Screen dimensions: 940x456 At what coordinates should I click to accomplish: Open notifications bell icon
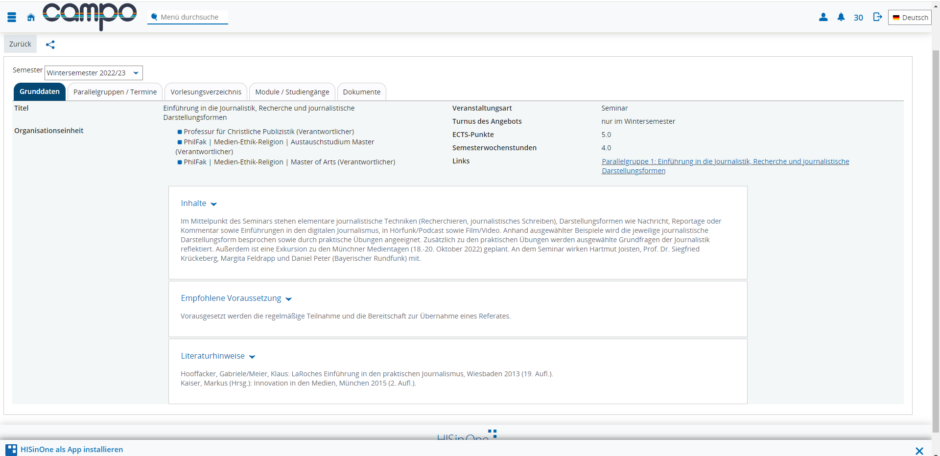tap(840, 17)
